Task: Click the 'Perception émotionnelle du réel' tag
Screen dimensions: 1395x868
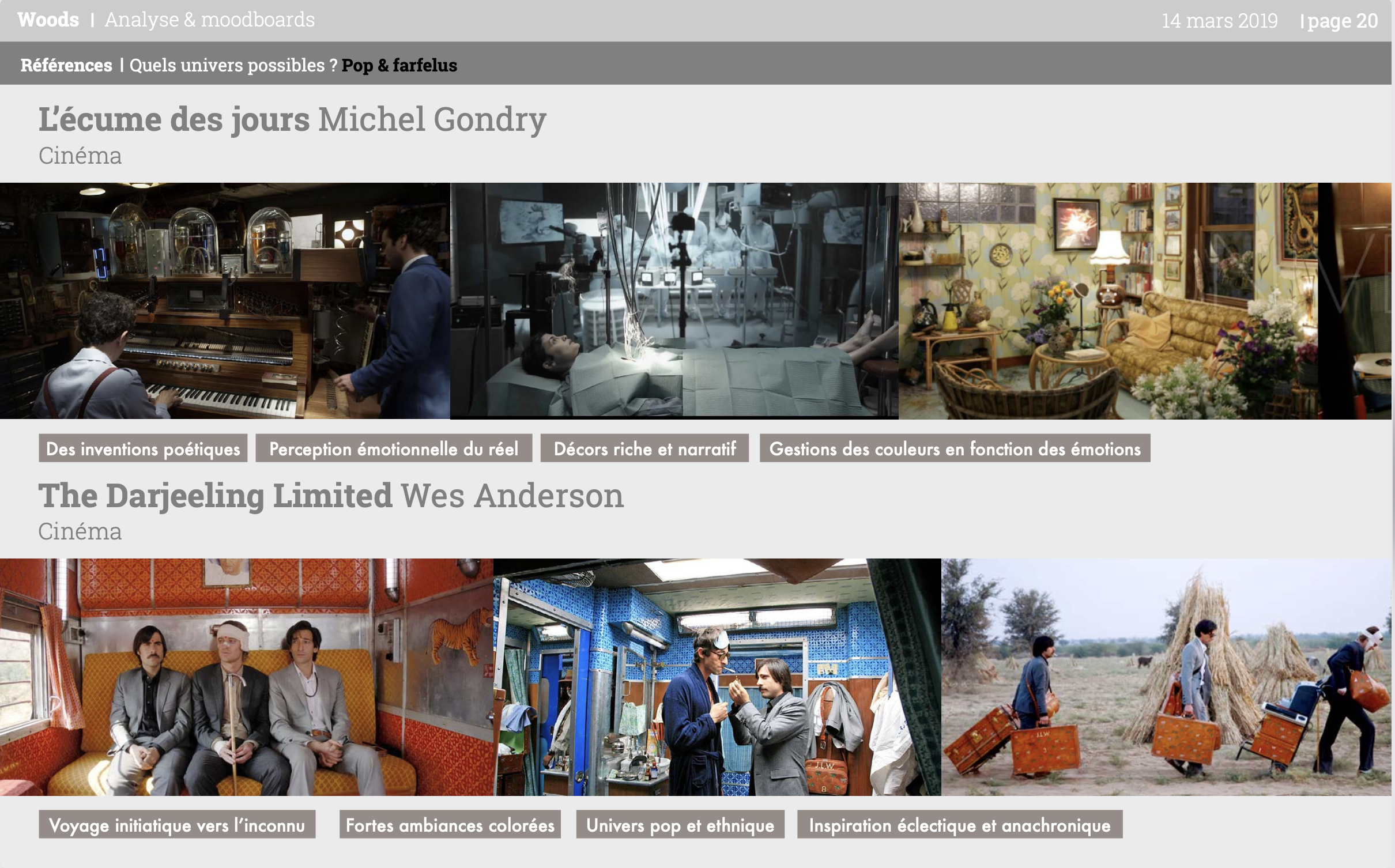Action: [394, 448]
